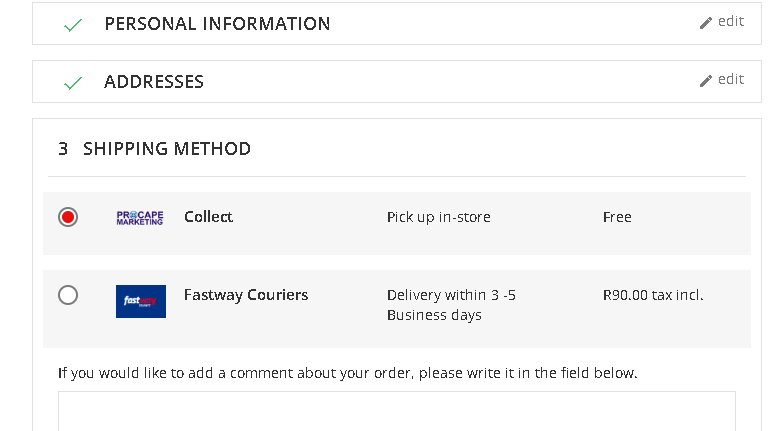
Task: Click the Free price for Collect
Action: click(617, 217)
